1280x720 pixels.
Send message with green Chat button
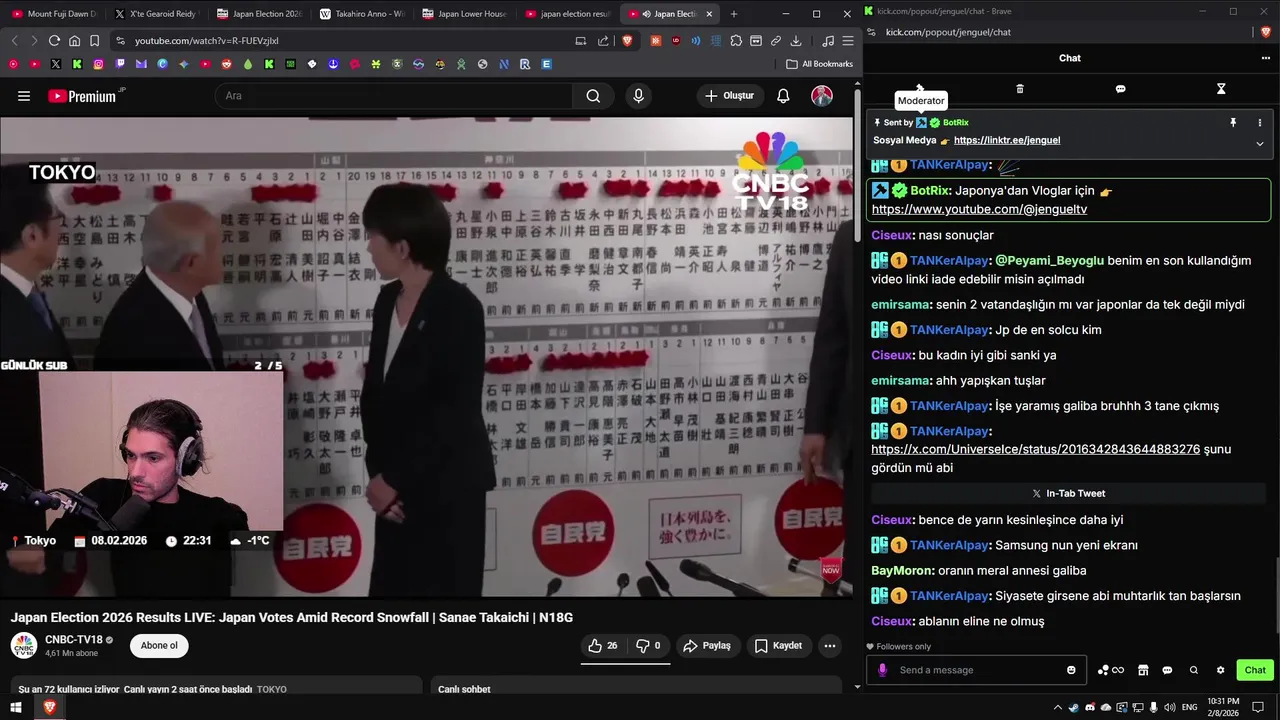[x=1255, y=670]
